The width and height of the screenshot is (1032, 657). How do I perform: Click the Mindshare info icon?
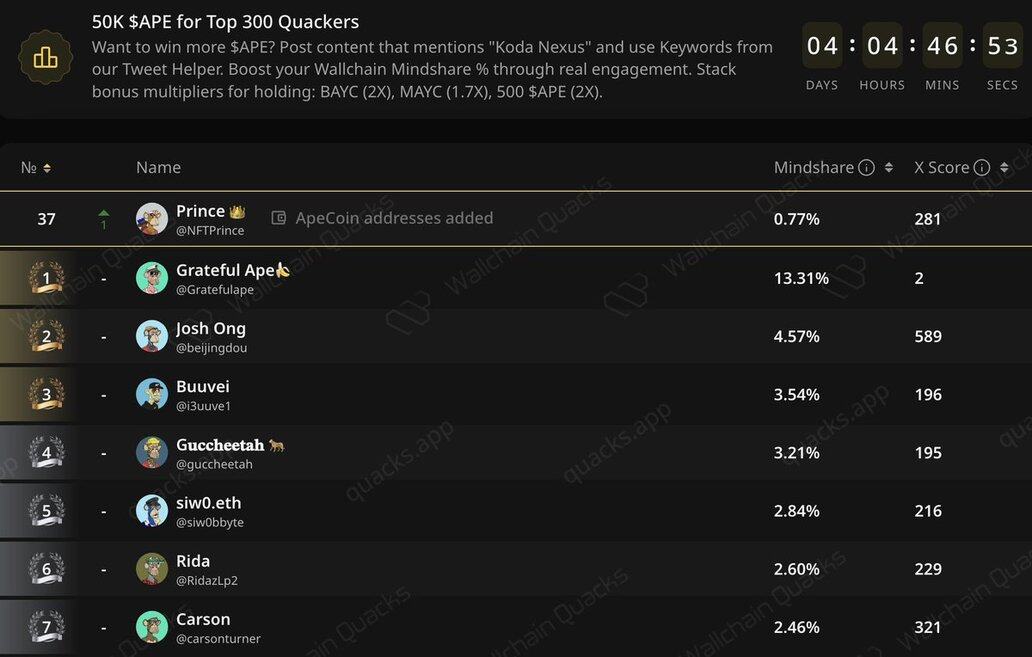pos(867,168)
